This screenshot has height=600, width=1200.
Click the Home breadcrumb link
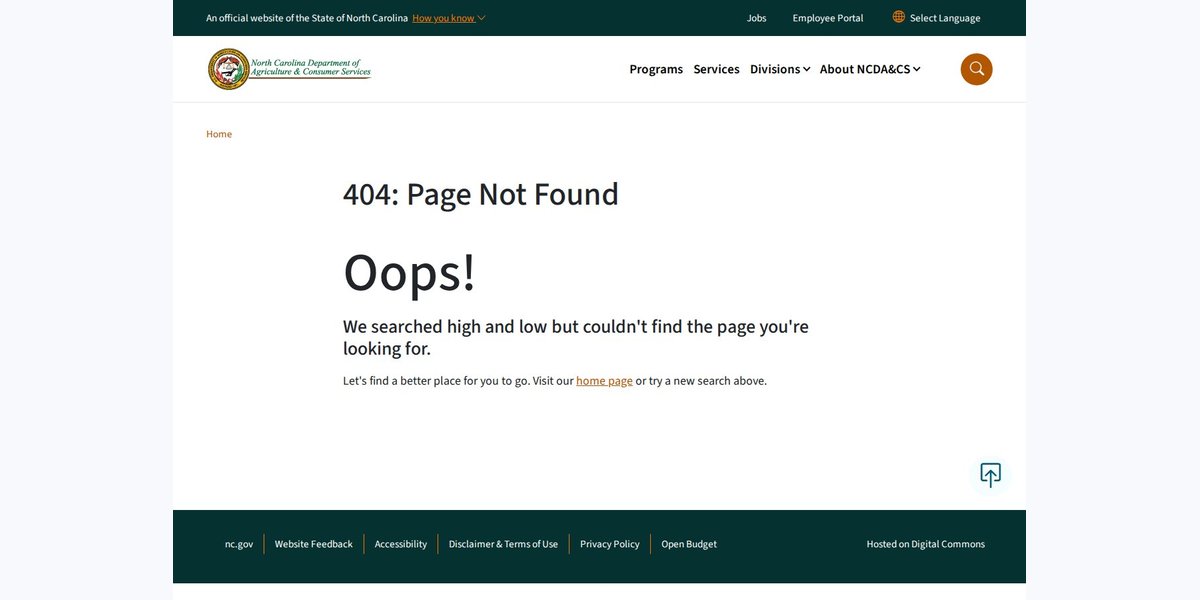[219, 134]
